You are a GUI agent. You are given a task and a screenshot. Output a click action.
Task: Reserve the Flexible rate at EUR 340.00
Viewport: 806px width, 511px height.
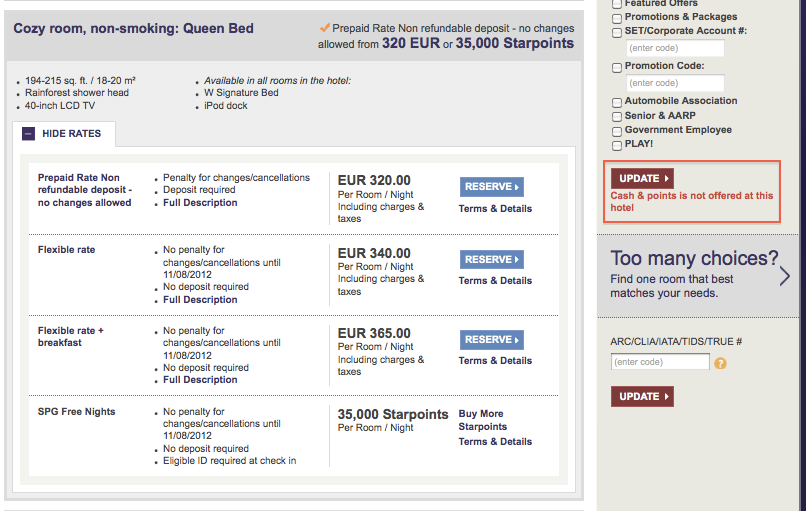click(491, 259)
